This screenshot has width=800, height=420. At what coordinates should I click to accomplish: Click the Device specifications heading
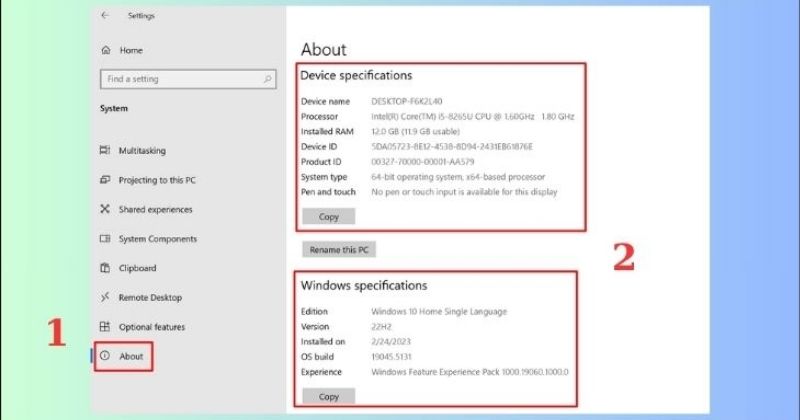[x=356, y=76]
